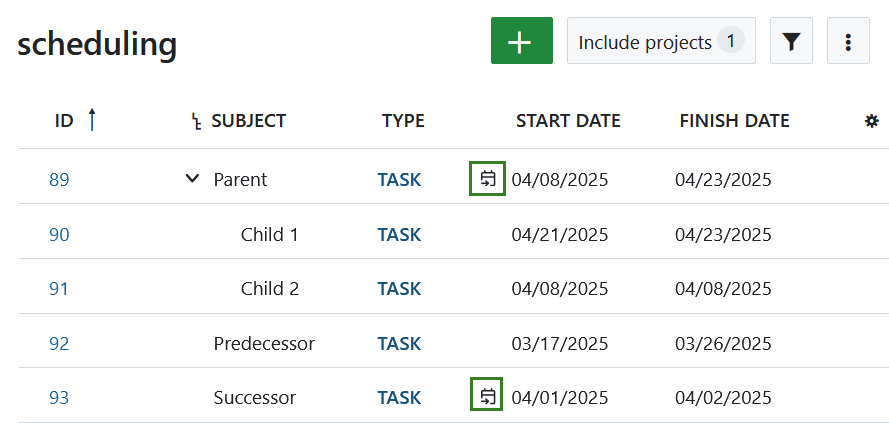The height and width of the screenshot is (423, 889).
Task: Click the Type column header
Action: pyautogui.click(x=403, y=121)
